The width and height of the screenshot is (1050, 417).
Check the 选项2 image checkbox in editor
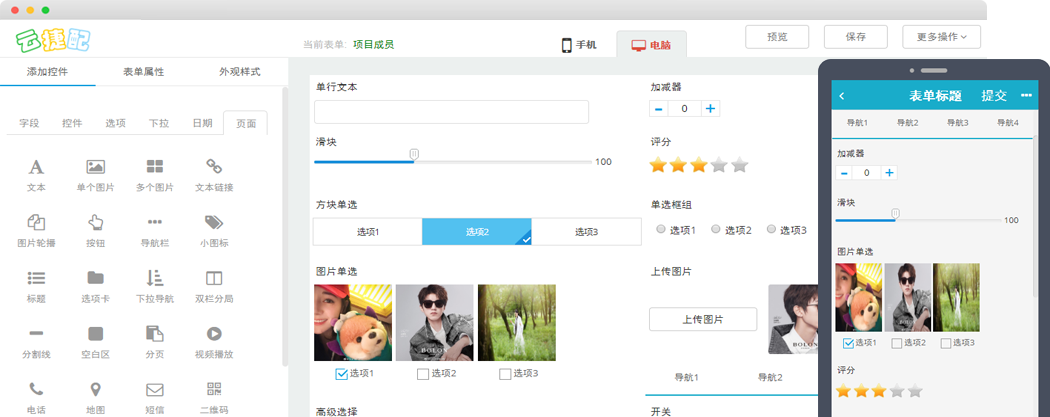point(423,374)
